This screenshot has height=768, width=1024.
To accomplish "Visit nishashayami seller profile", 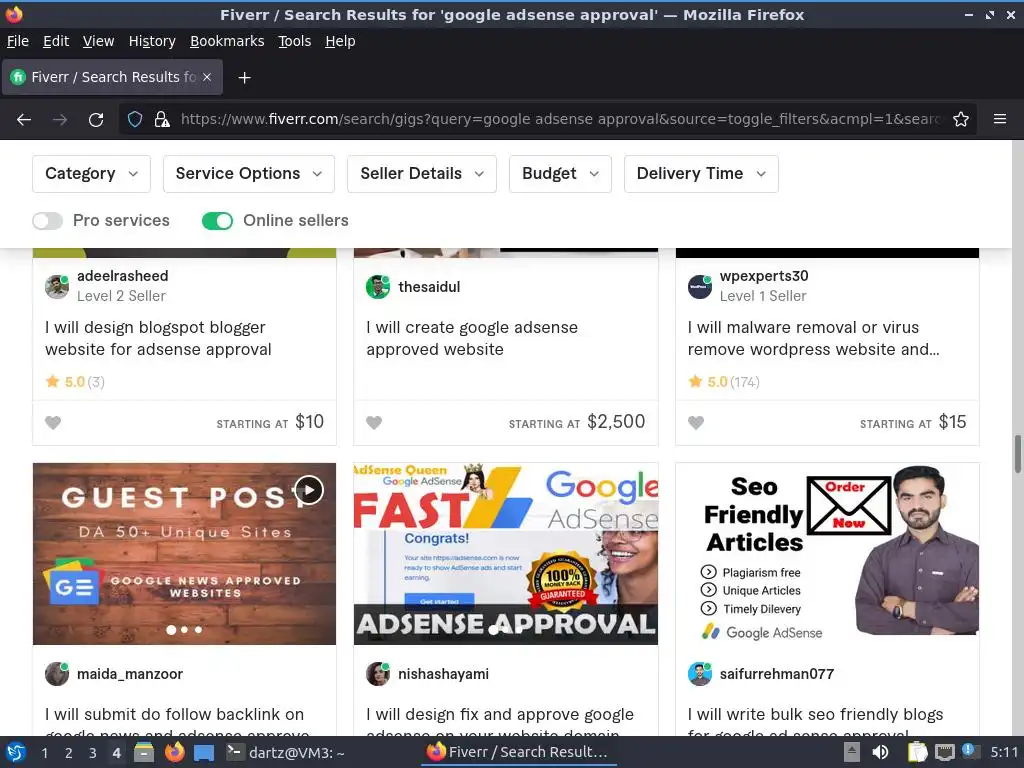I will 443,674.
